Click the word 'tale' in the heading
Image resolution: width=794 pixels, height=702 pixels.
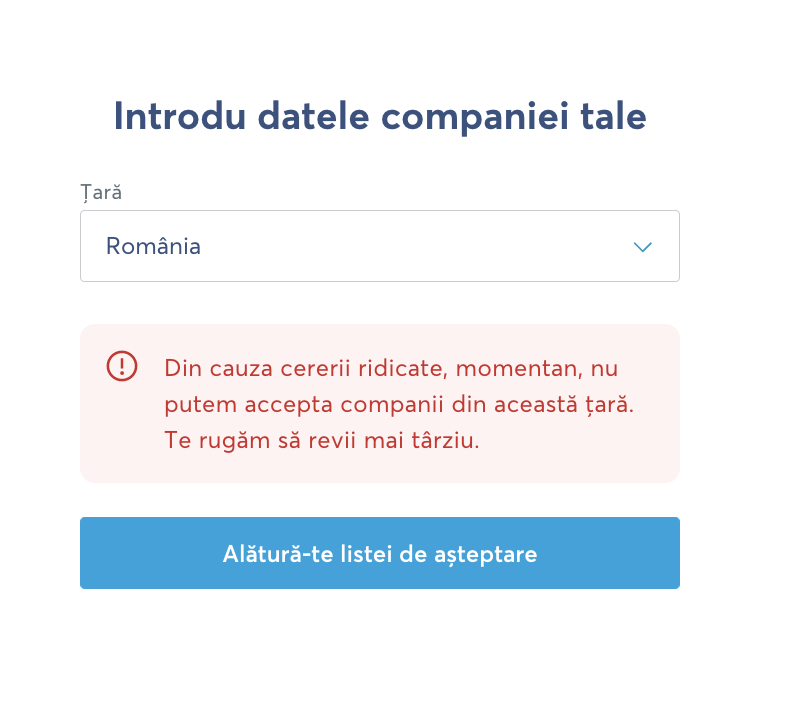pos(613,117)
